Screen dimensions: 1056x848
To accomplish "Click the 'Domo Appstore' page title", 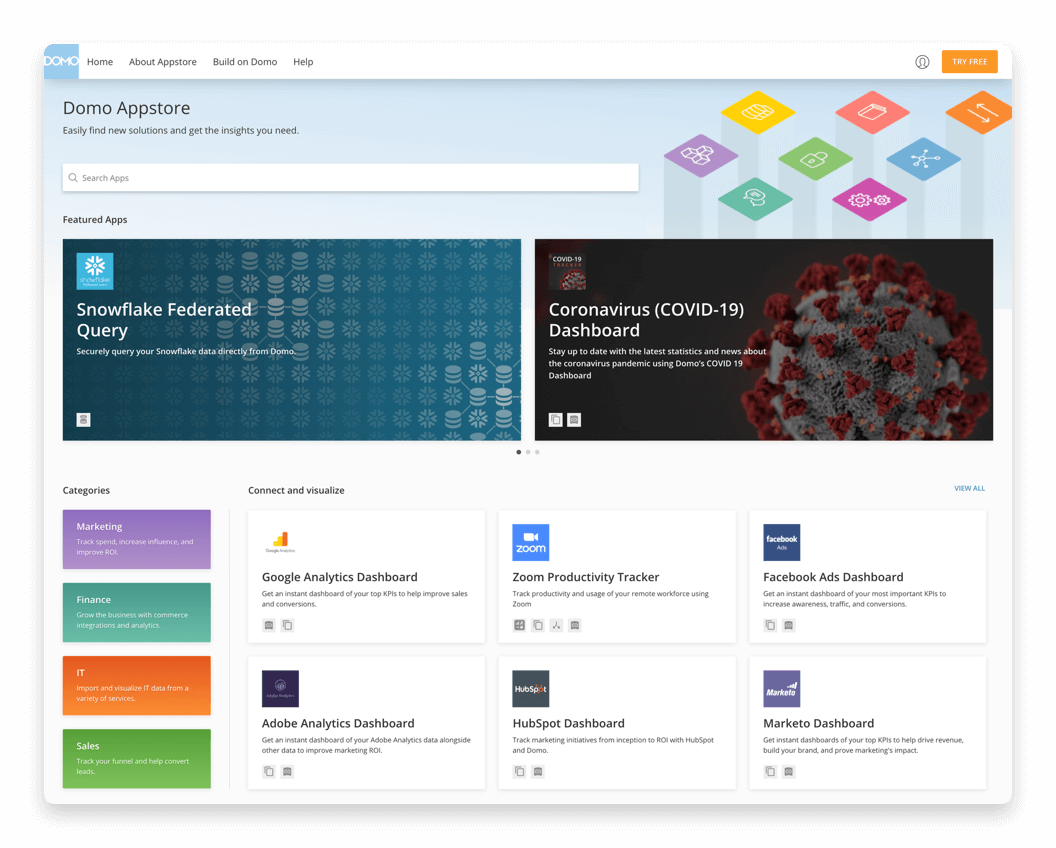I will [127, 108].
